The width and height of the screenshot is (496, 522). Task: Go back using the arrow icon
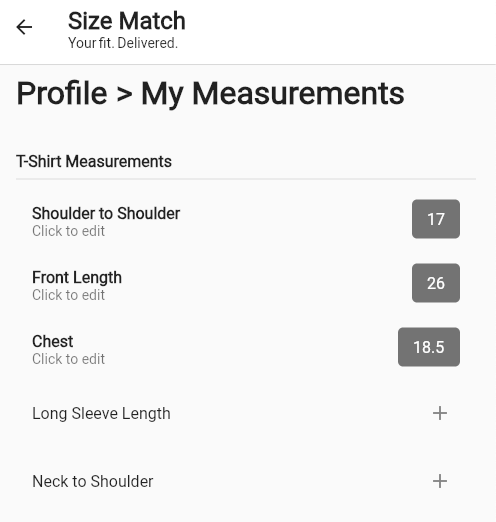24,27
